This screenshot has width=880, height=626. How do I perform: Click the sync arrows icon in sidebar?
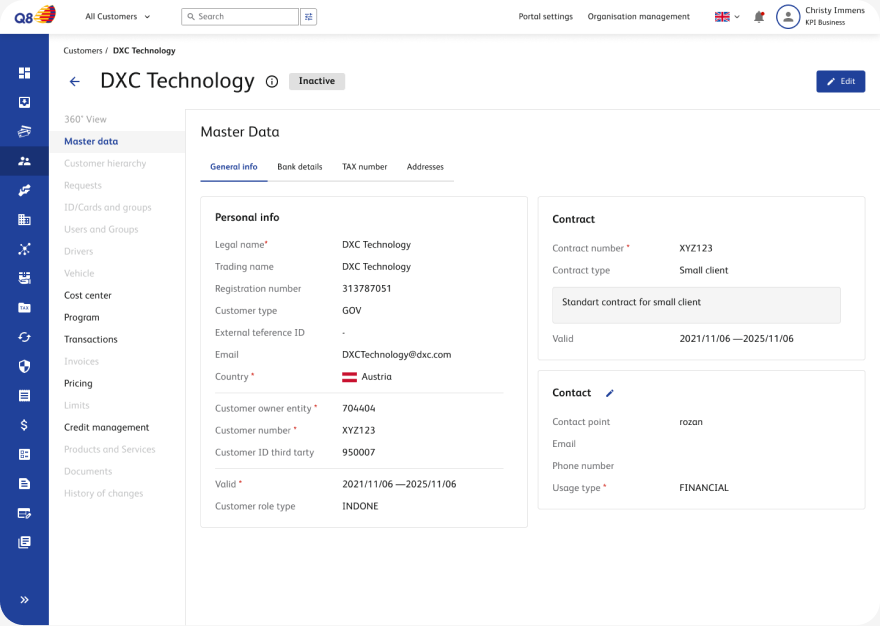[24, 337]
